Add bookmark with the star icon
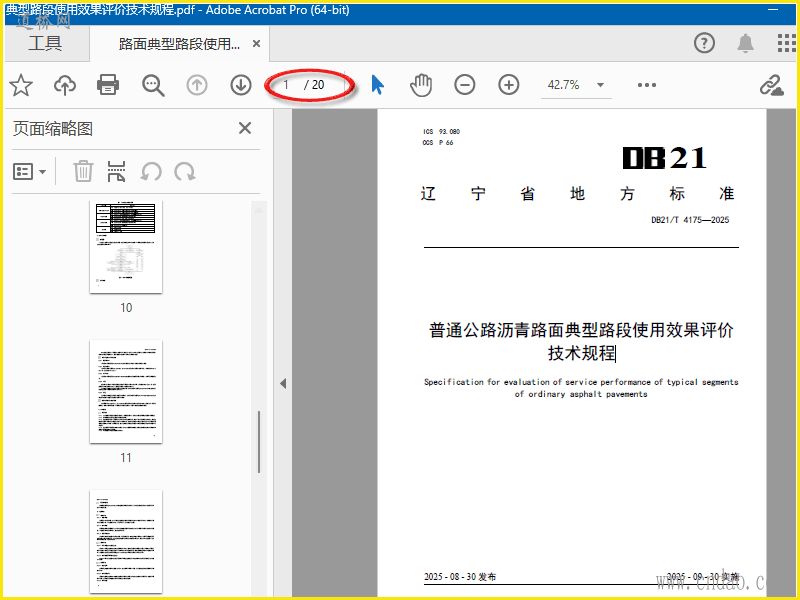800x600 pixels. tap(21, 85)
